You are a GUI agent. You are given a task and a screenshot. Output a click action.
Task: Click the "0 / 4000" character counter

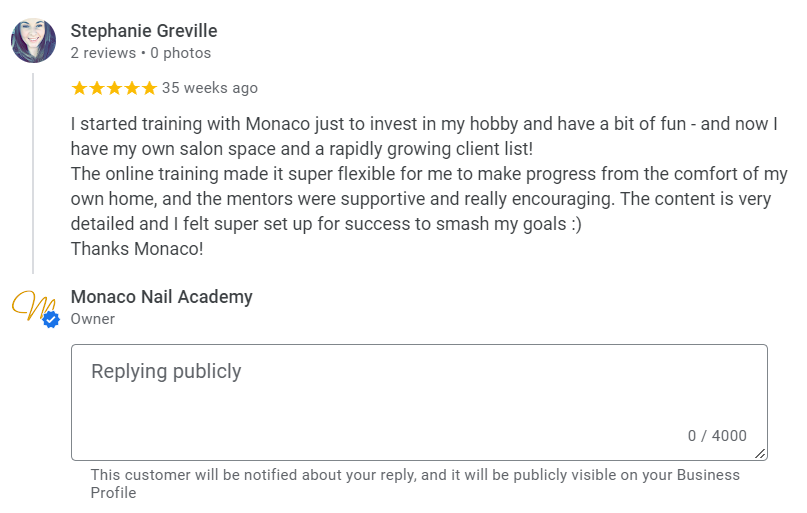tap(717, 436)
